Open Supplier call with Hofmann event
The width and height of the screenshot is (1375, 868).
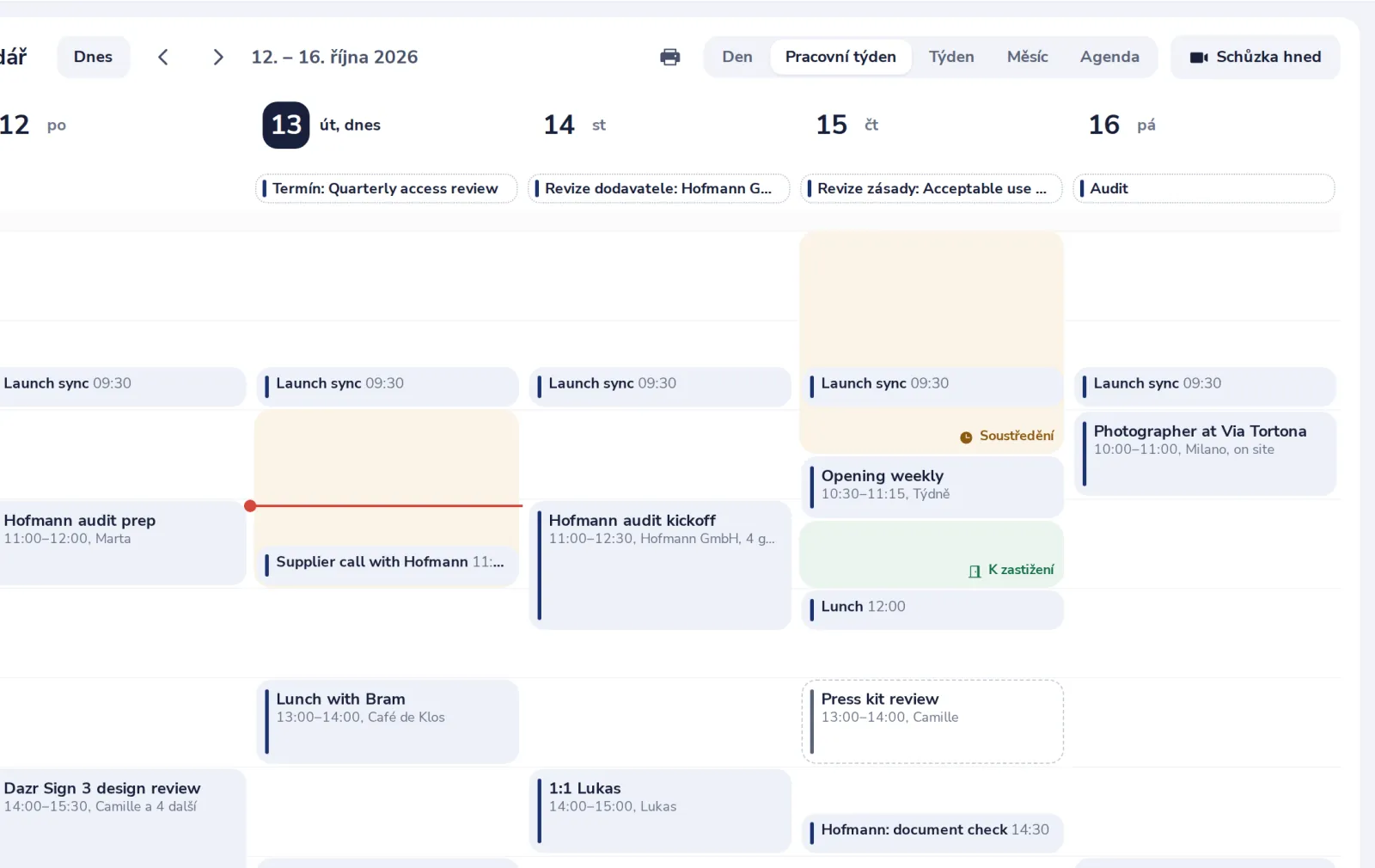tap(387, 564)
